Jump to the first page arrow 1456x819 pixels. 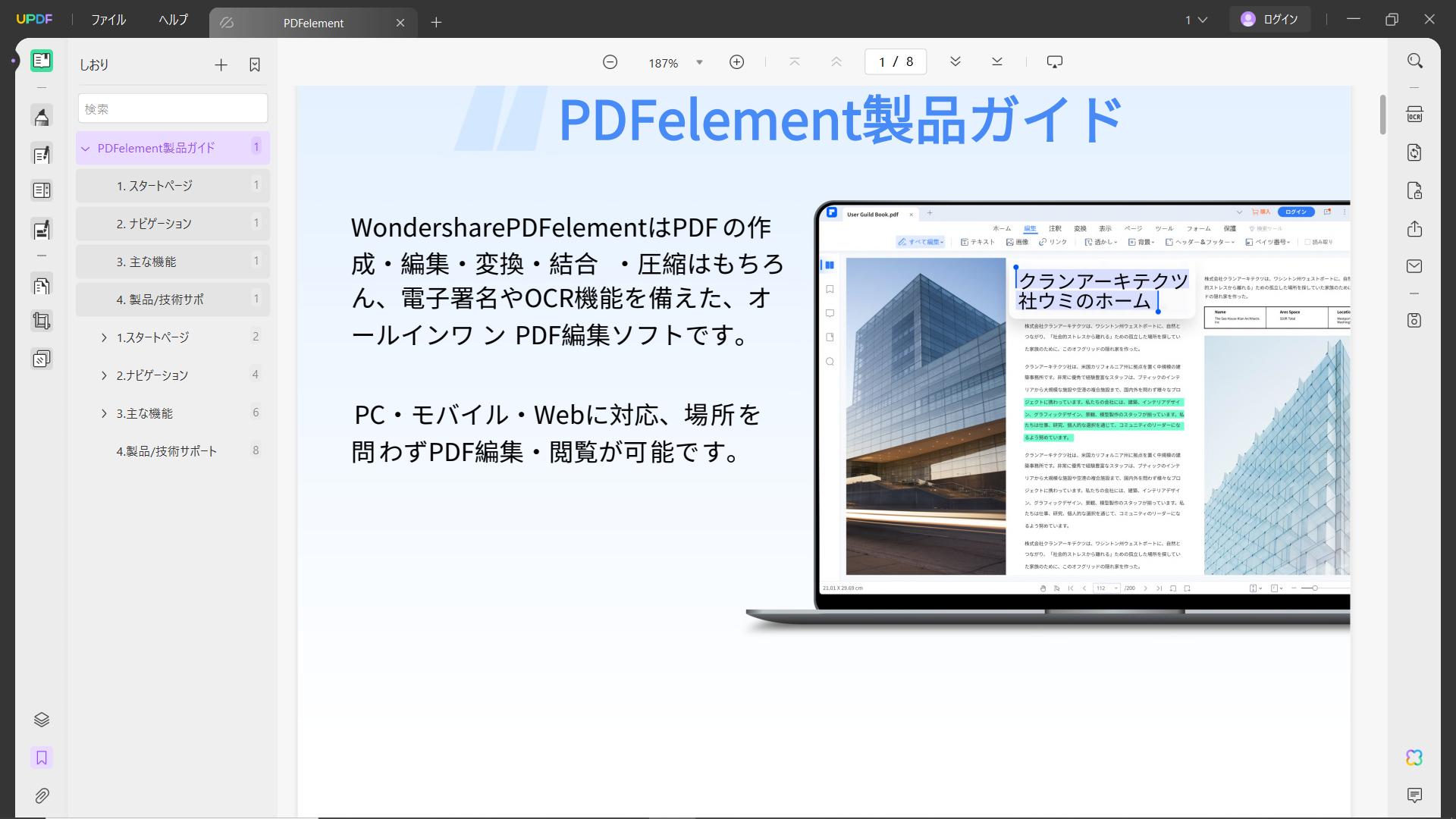point(795,61)
